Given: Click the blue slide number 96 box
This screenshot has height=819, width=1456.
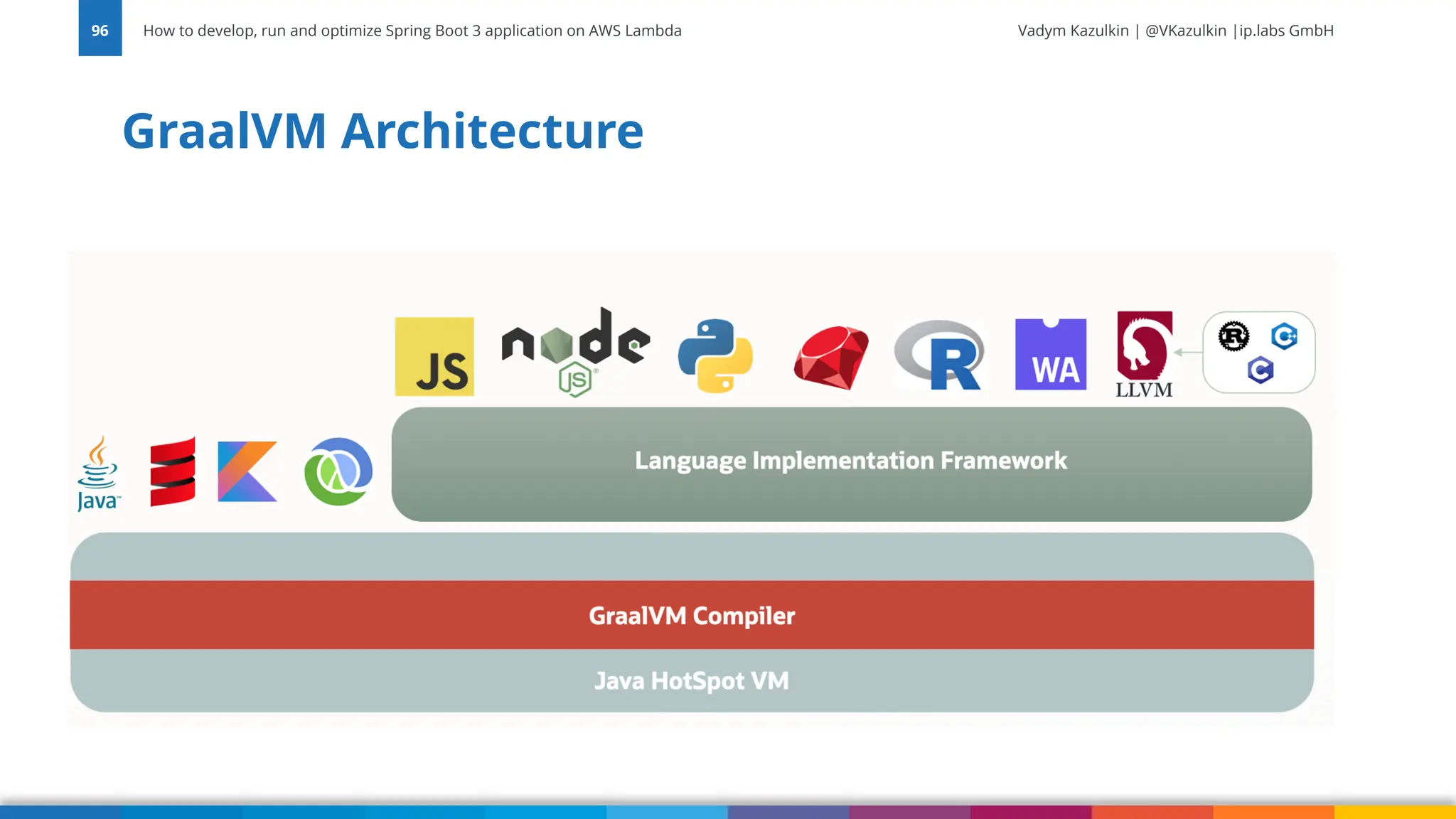Looking at the screenshot, I should coord(100,28).
